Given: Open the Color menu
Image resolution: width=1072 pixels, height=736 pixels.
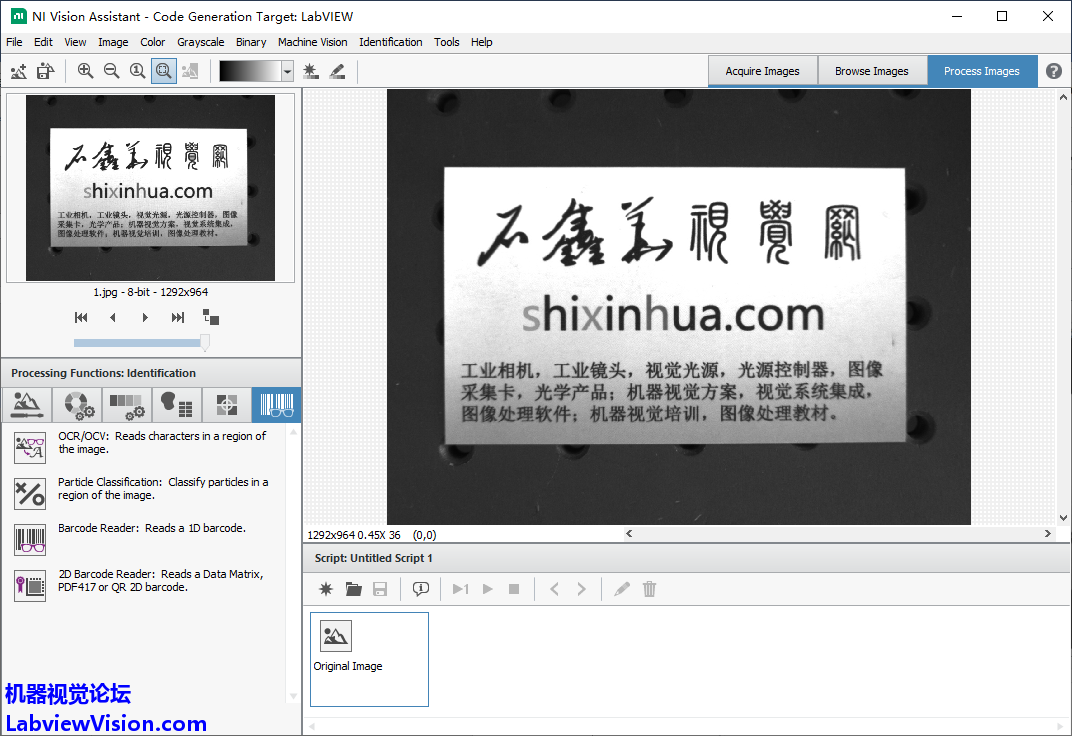Looking at the screenshot, I should (152, 42).
